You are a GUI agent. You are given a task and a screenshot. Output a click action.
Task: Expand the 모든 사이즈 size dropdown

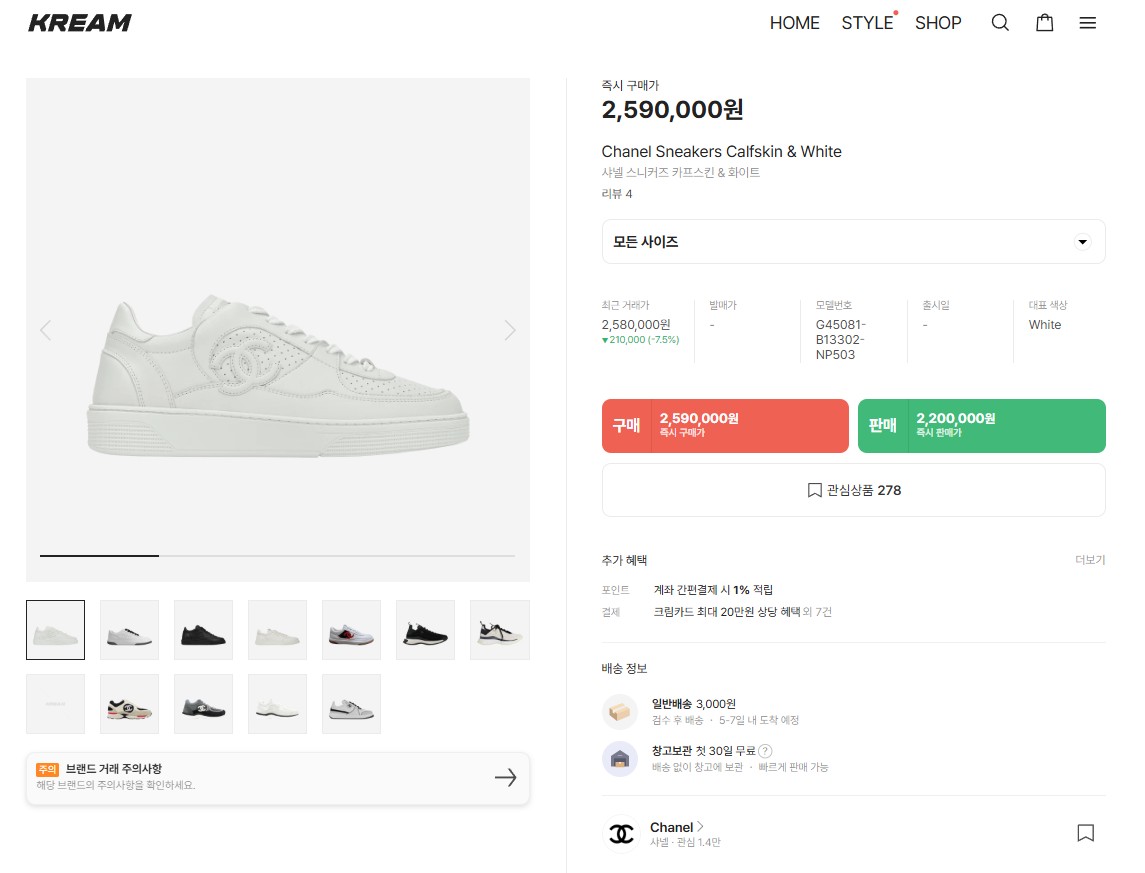coord(853,242)
